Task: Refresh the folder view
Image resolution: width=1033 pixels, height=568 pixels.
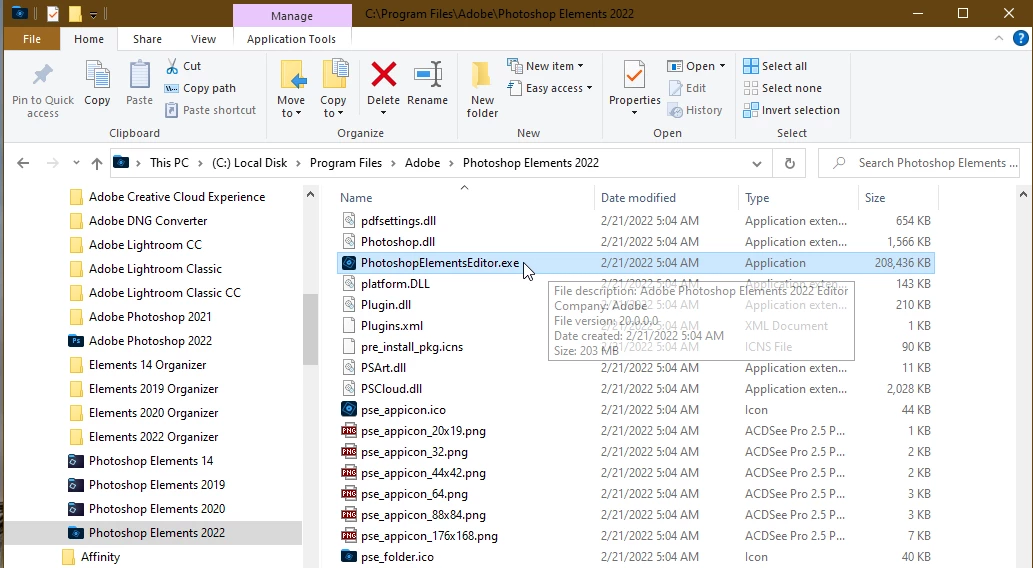Action: (x=789, y=163)
